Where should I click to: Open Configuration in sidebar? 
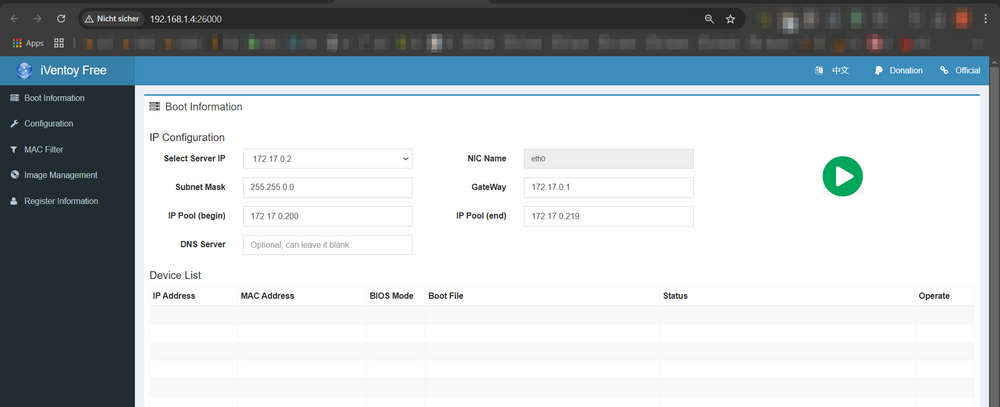[x=48, y=124]
